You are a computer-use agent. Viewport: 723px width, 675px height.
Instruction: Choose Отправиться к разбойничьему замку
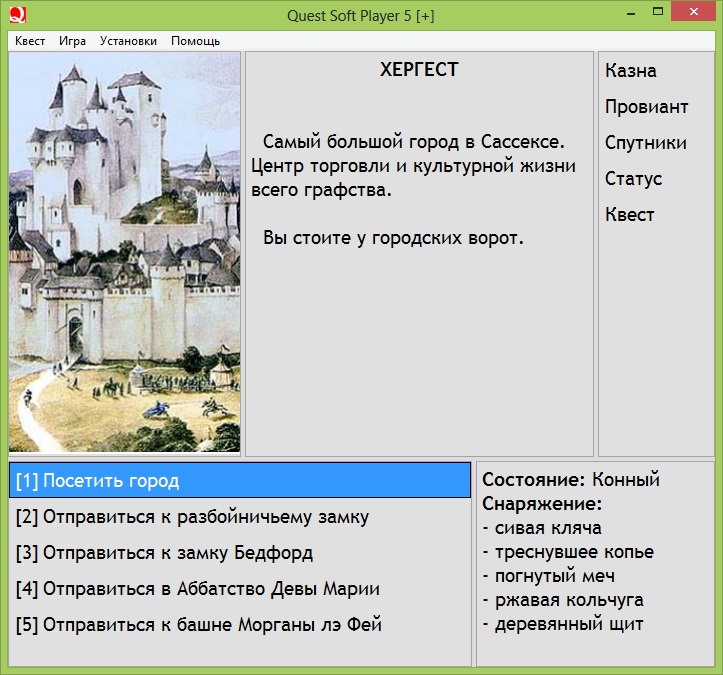pyautogui.click(x=240, y=516)
